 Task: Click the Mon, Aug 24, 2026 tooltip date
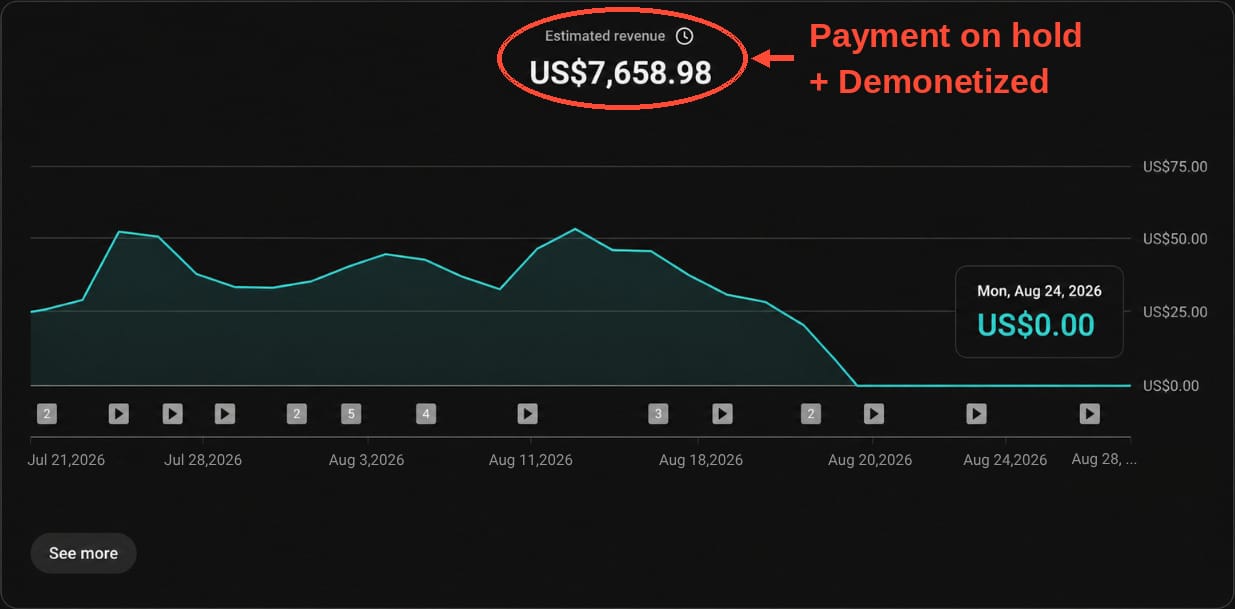(x=1039, y=291)
